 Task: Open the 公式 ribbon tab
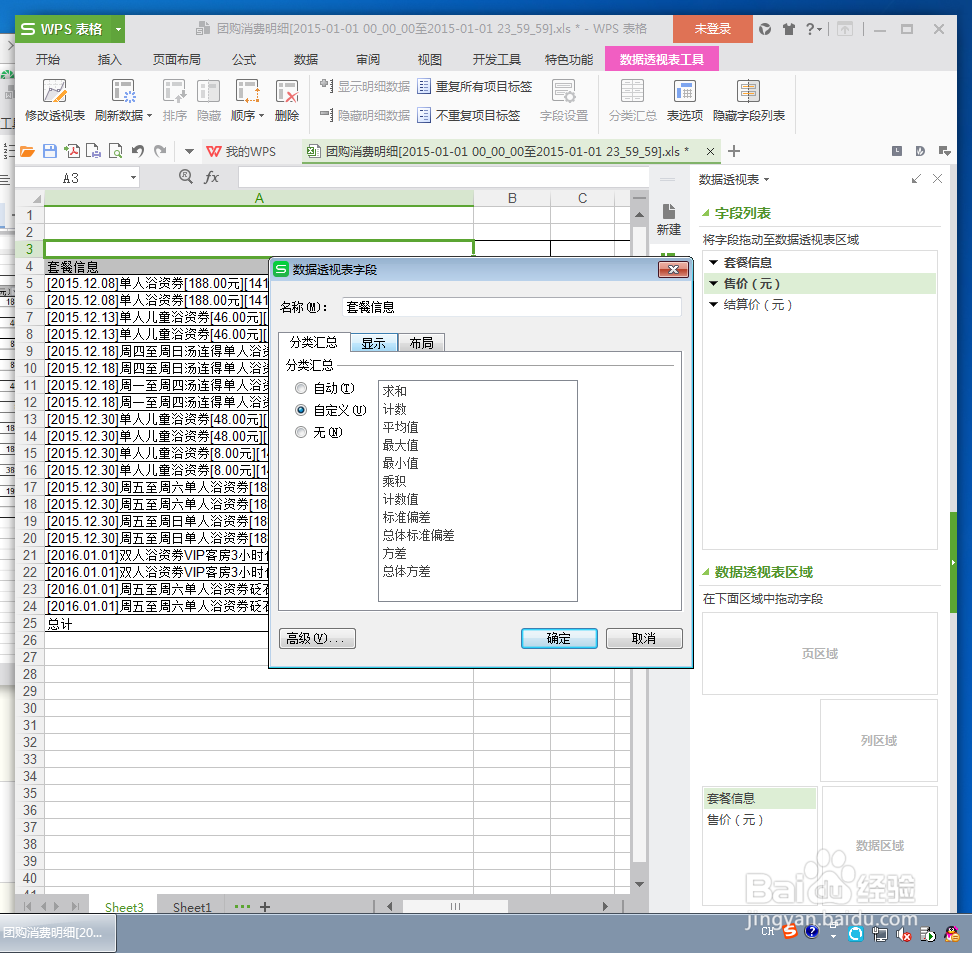point(244,60)
